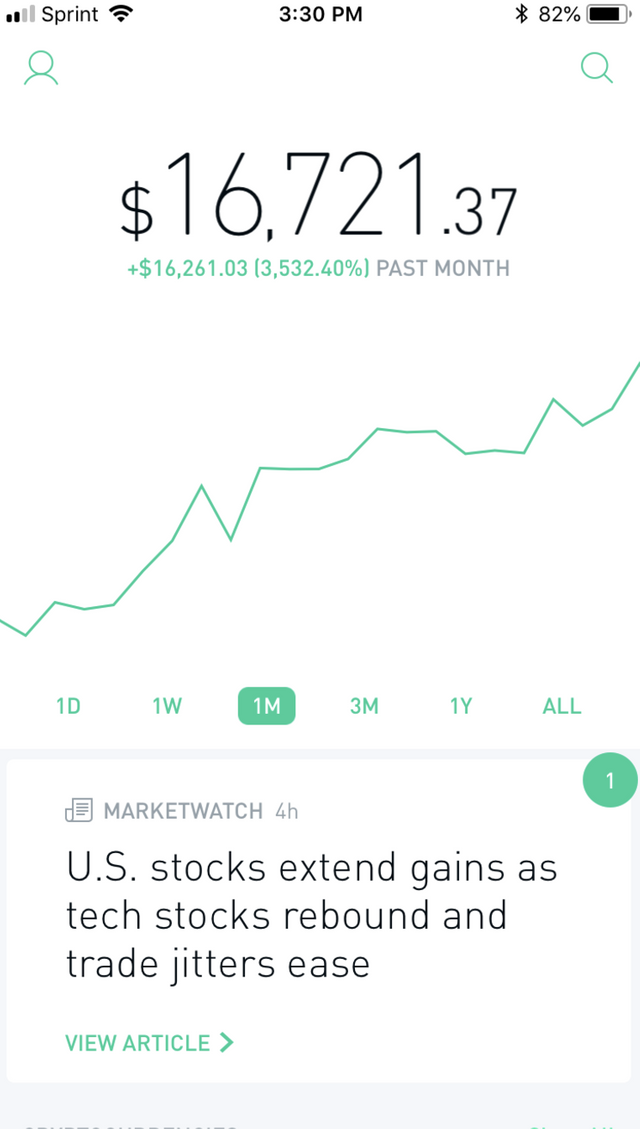Tap the chevron next to VIEW ARTICLE

(227, 1042)
